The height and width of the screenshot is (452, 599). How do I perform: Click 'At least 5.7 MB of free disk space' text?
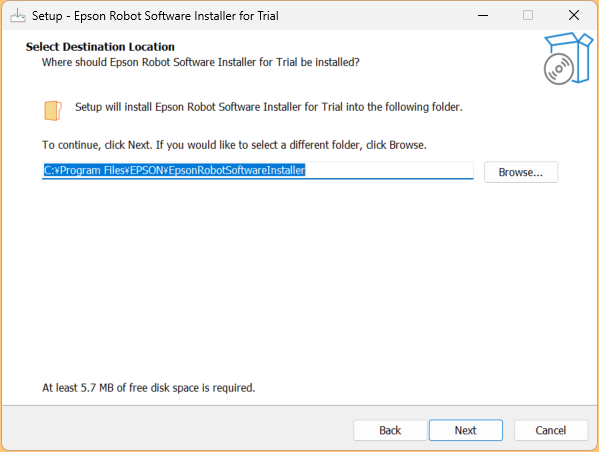[x=148, y=388]
